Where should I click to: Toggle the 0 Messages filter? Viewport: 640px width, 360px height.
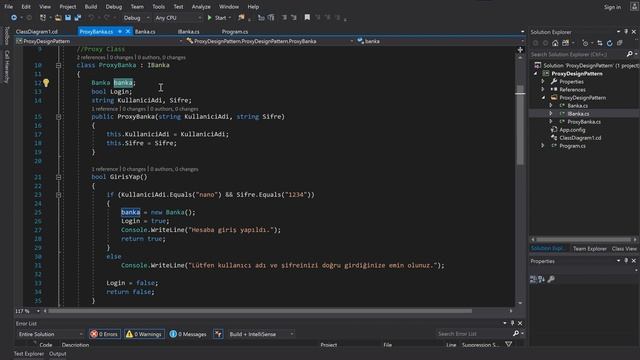click(x=188, y=334)
